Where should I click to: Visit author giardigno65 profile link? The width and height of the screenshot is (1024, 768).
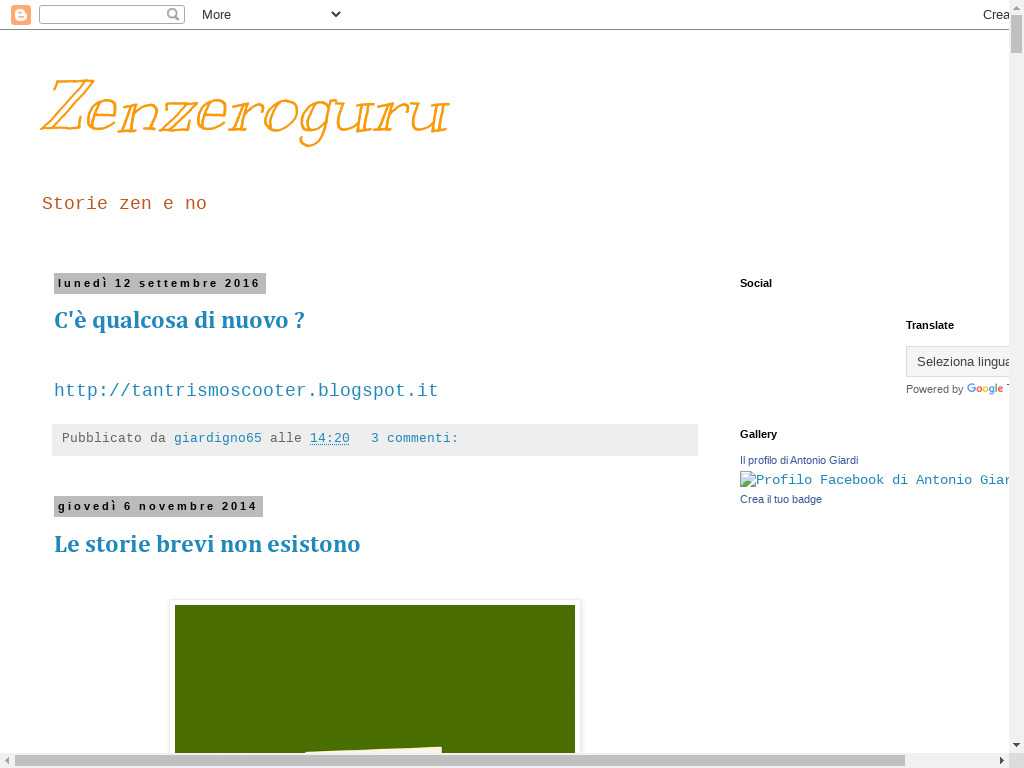click(218, 438)
